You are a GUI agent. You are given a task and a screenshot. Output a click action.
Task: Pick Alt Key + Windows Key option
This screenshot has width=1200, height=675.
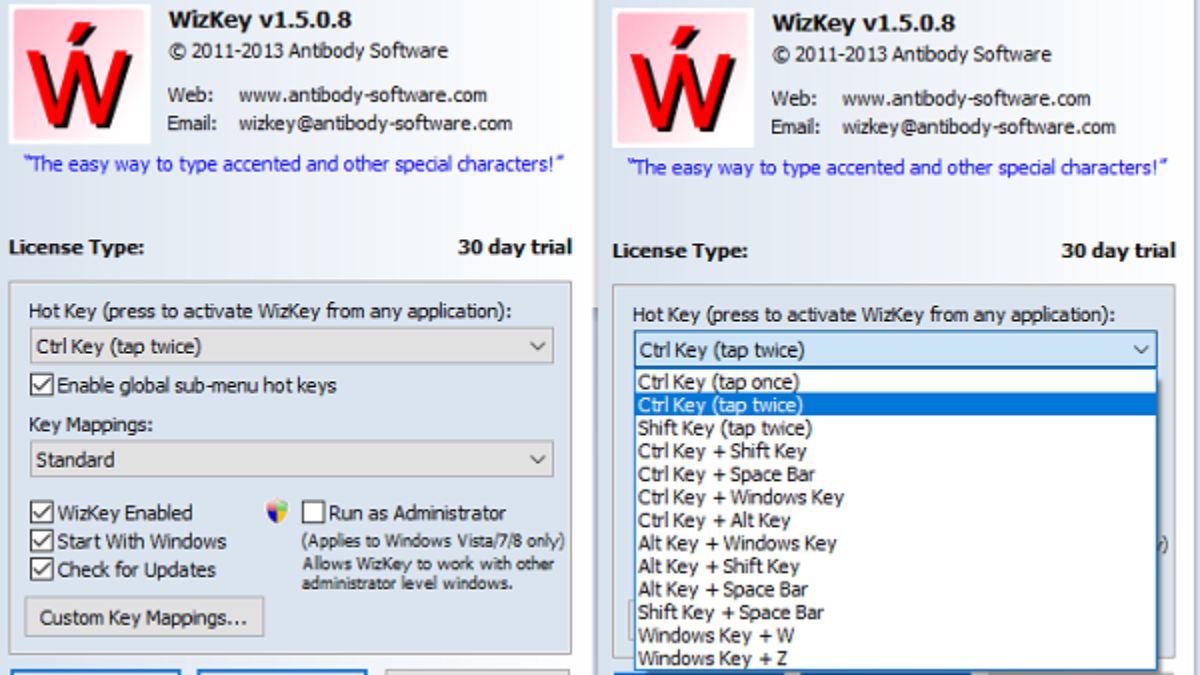(895, 543)
